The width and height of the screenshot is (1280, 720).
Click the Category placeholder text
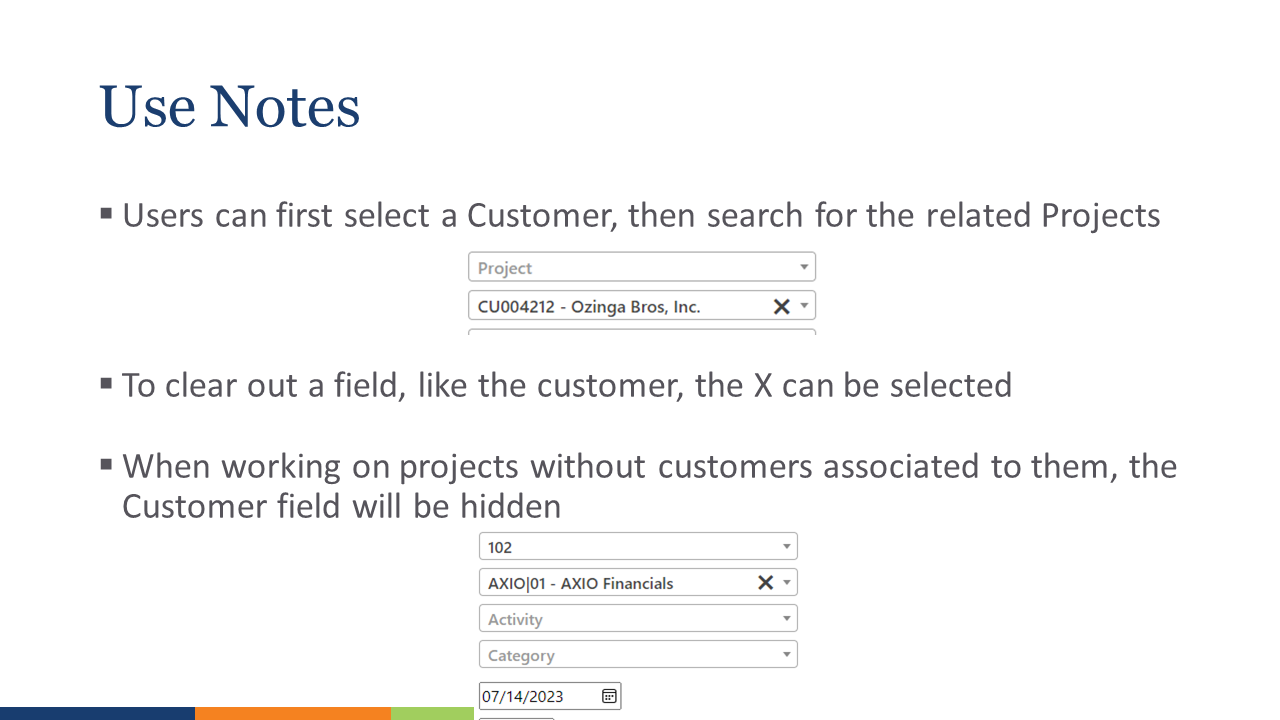pyautogui.click(x=521, y=655)
